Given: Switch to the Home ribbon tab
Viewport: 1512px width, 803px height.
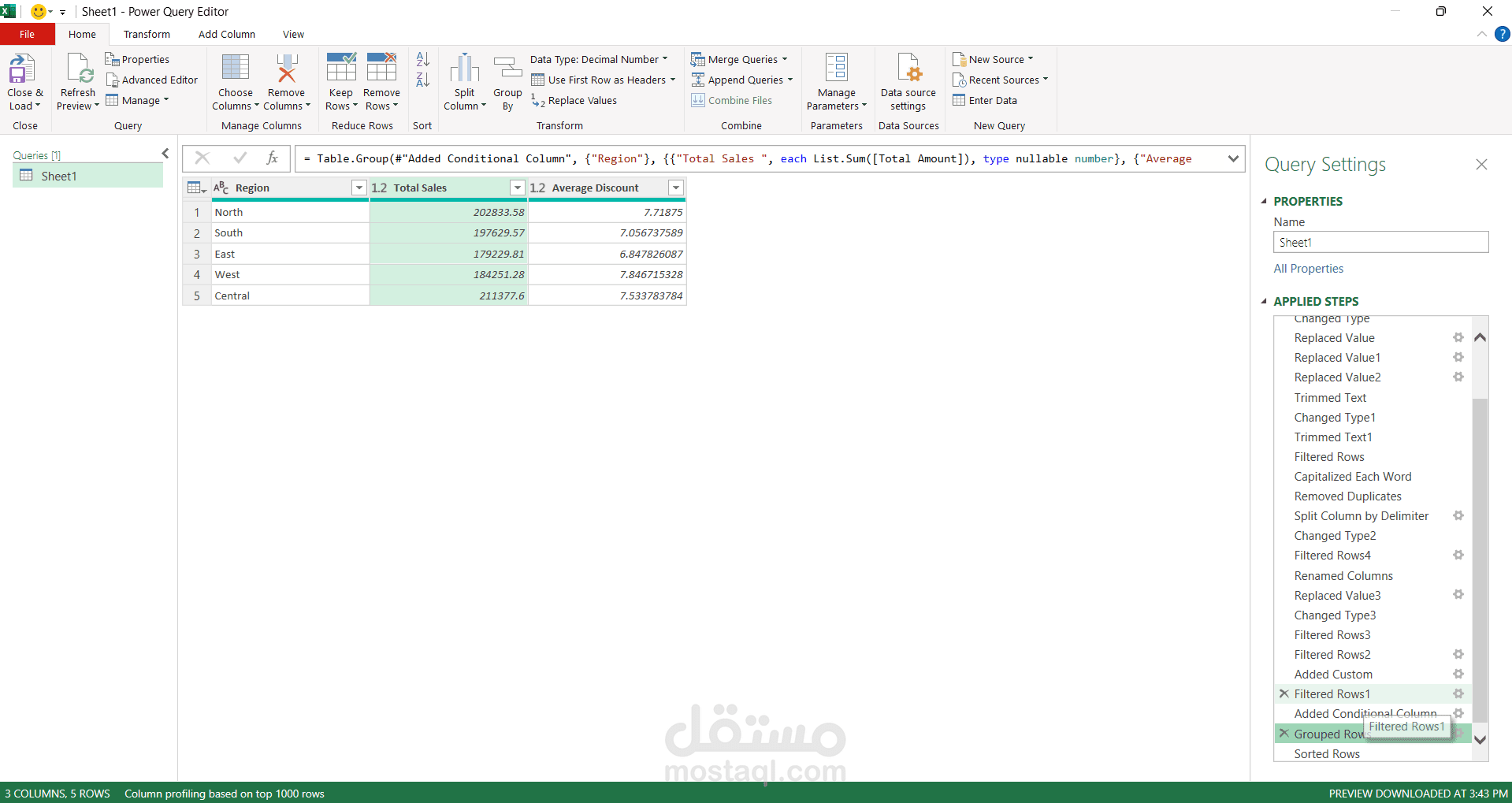Looking at the screenshot, I should point(82,34).
